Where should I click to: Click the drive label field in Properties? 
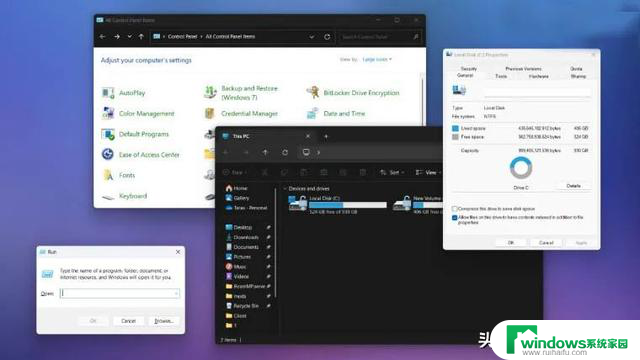click(x=537, y=93)
